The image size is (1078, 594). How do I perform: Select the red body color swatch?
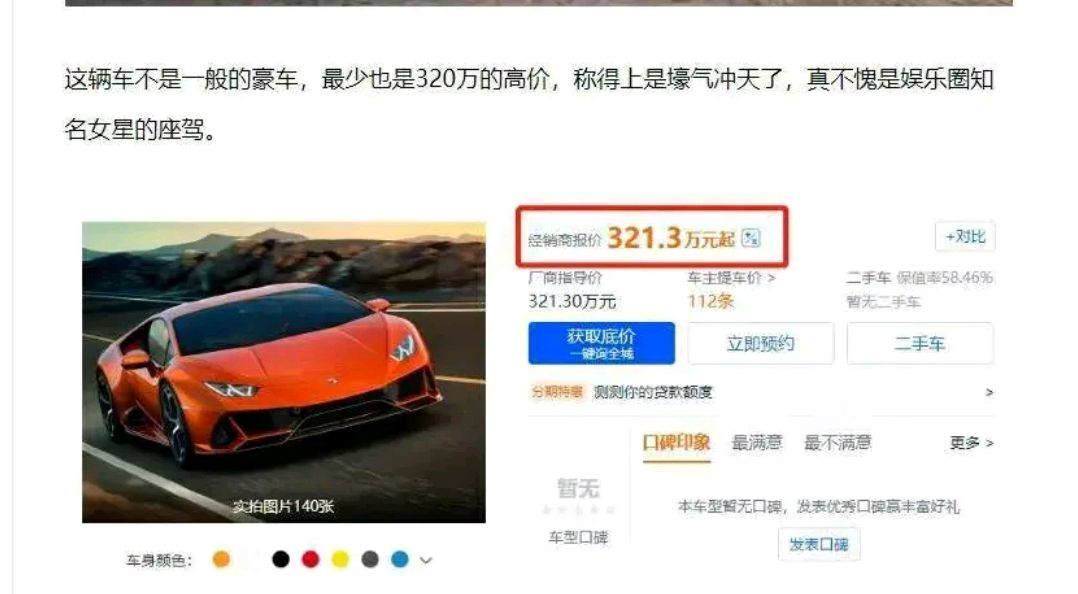pos(310,560)
